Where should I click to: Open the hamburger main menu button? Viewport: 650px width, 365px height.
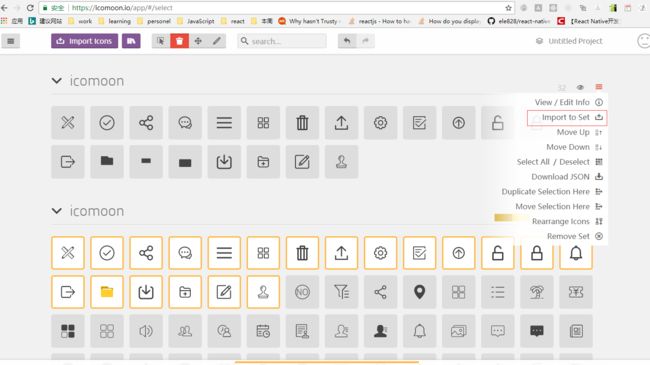click(11, 41)
